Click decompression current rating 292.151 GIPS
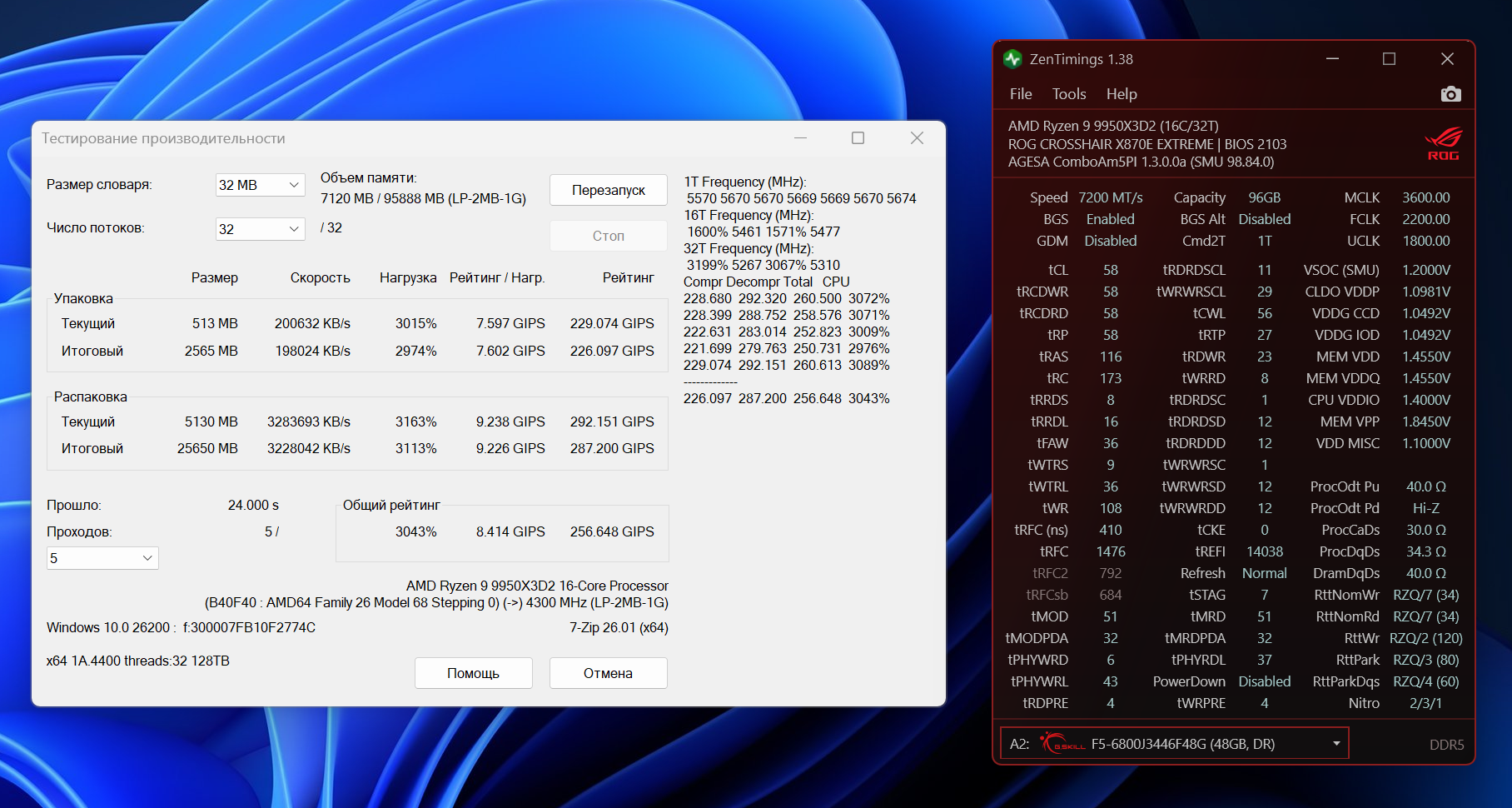Screen dimensions: 1512x808 click(612, 421)
